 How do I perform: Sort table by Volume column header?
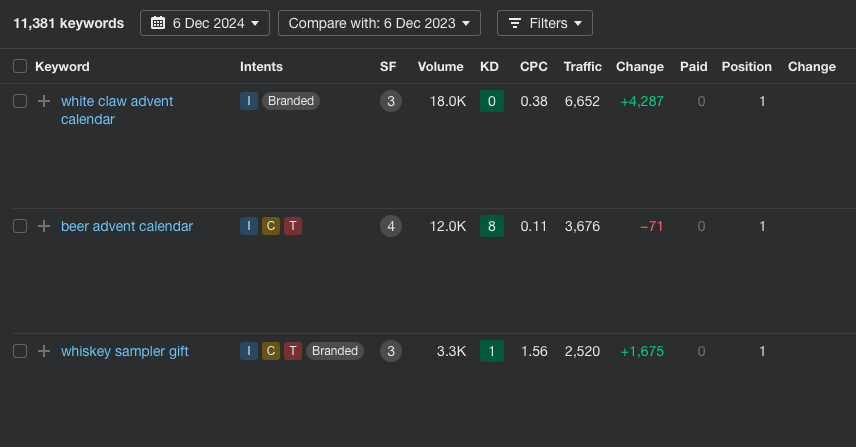(440, 67)
